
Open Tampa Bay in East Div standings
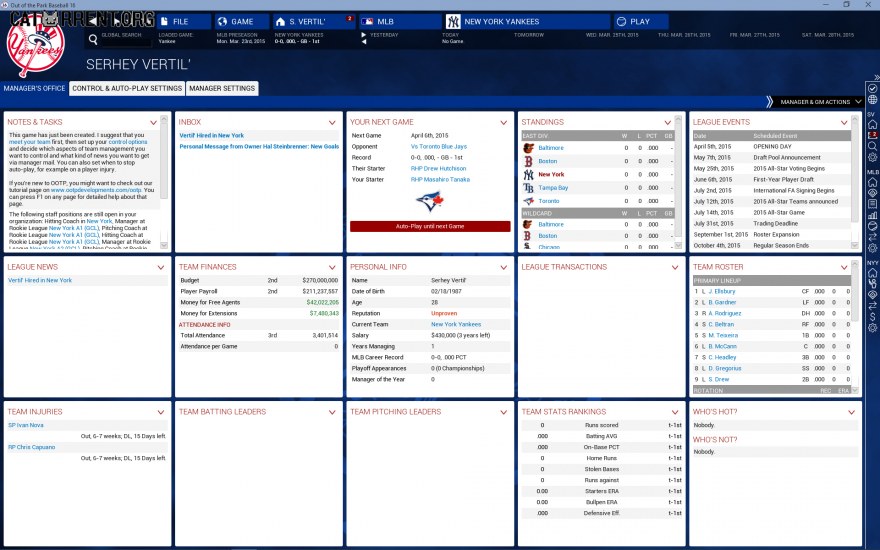pyautogui.click(x=553, y=187)
